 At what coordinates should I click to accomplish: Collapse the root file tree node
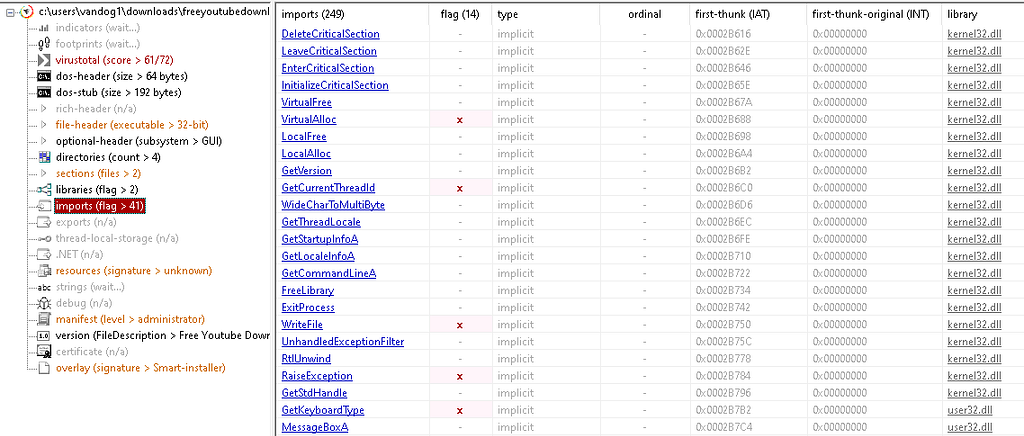8,12
